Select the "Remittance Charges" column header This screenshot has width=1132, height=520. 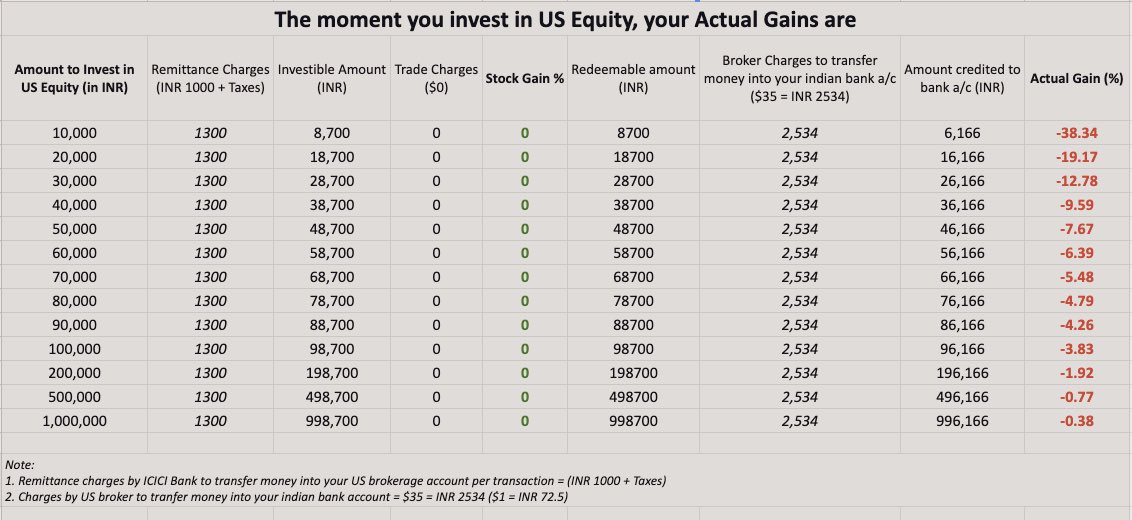[x=210, y=78]
